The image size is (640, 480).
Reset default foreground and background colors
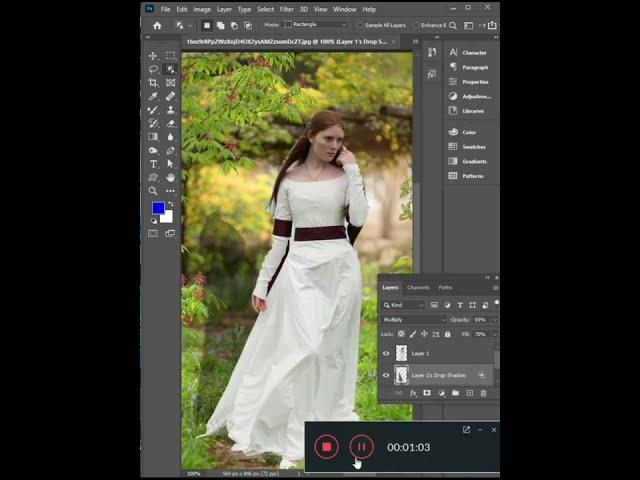(154, 221)
